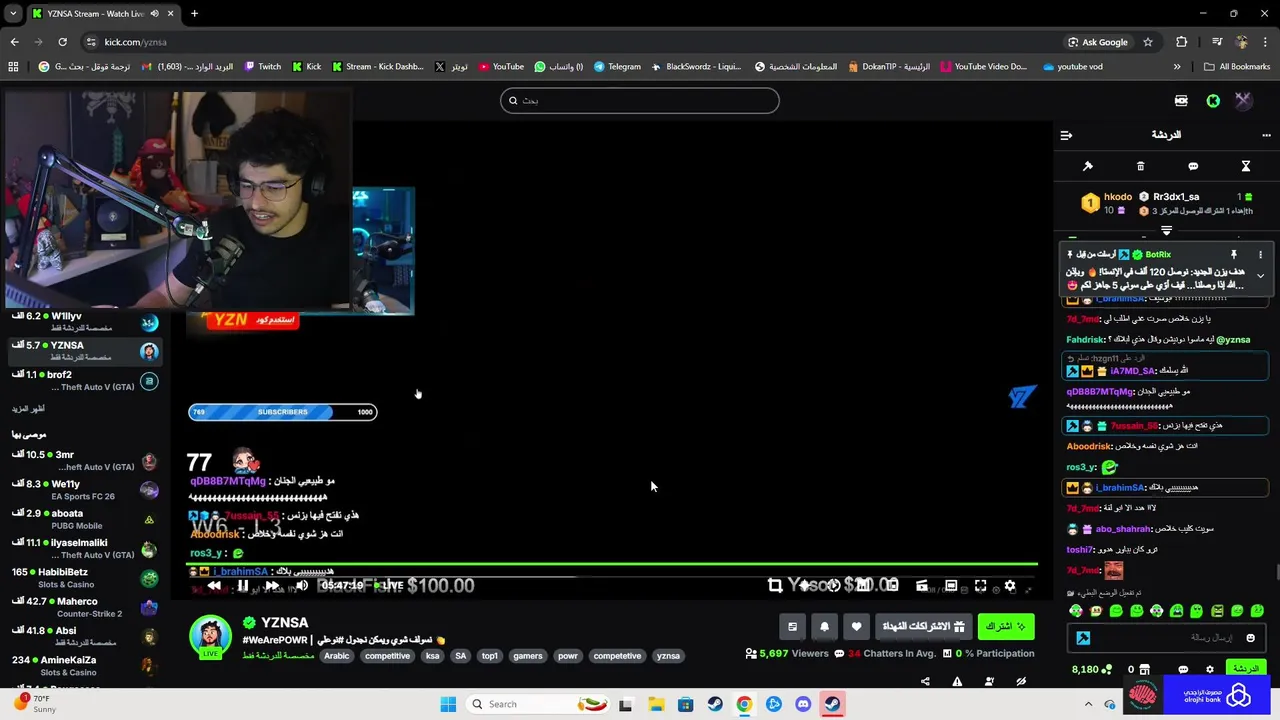Select the gamers tag

coord(527,657)
